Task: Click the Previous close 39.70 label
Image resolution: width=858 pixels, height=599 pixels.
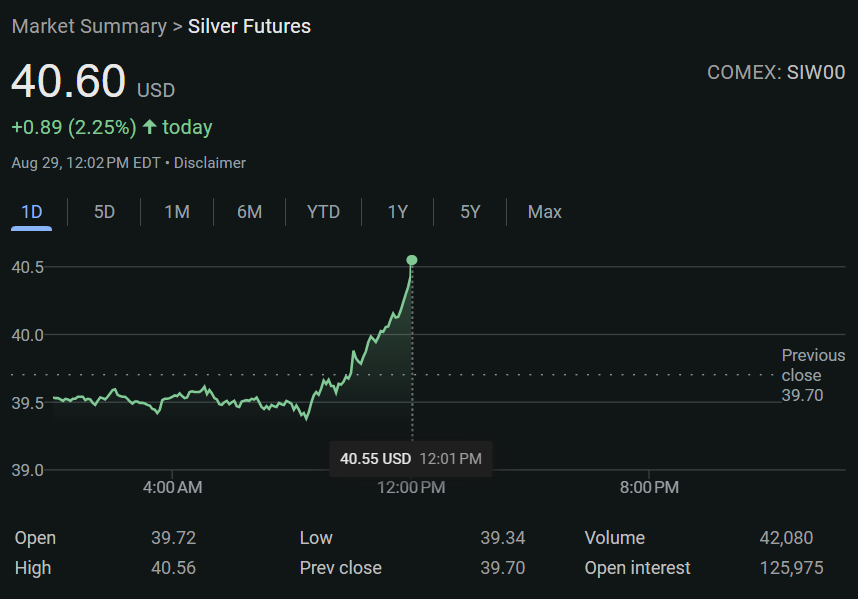Action: [812, 375]
